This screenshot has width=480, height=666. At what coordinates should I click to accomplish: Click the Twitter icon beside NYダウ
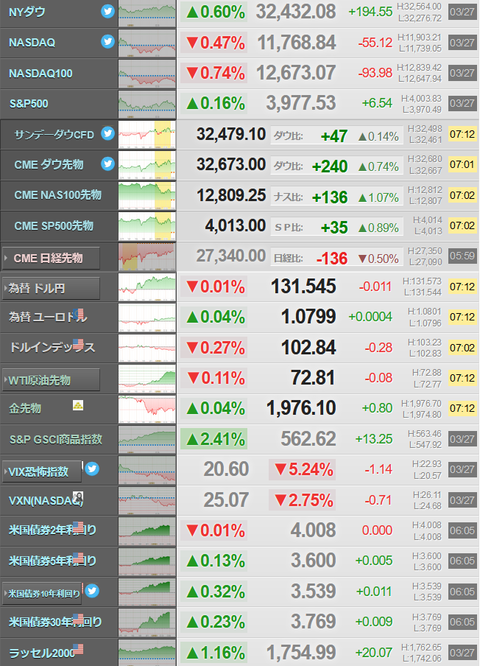(x=108, y=11)
